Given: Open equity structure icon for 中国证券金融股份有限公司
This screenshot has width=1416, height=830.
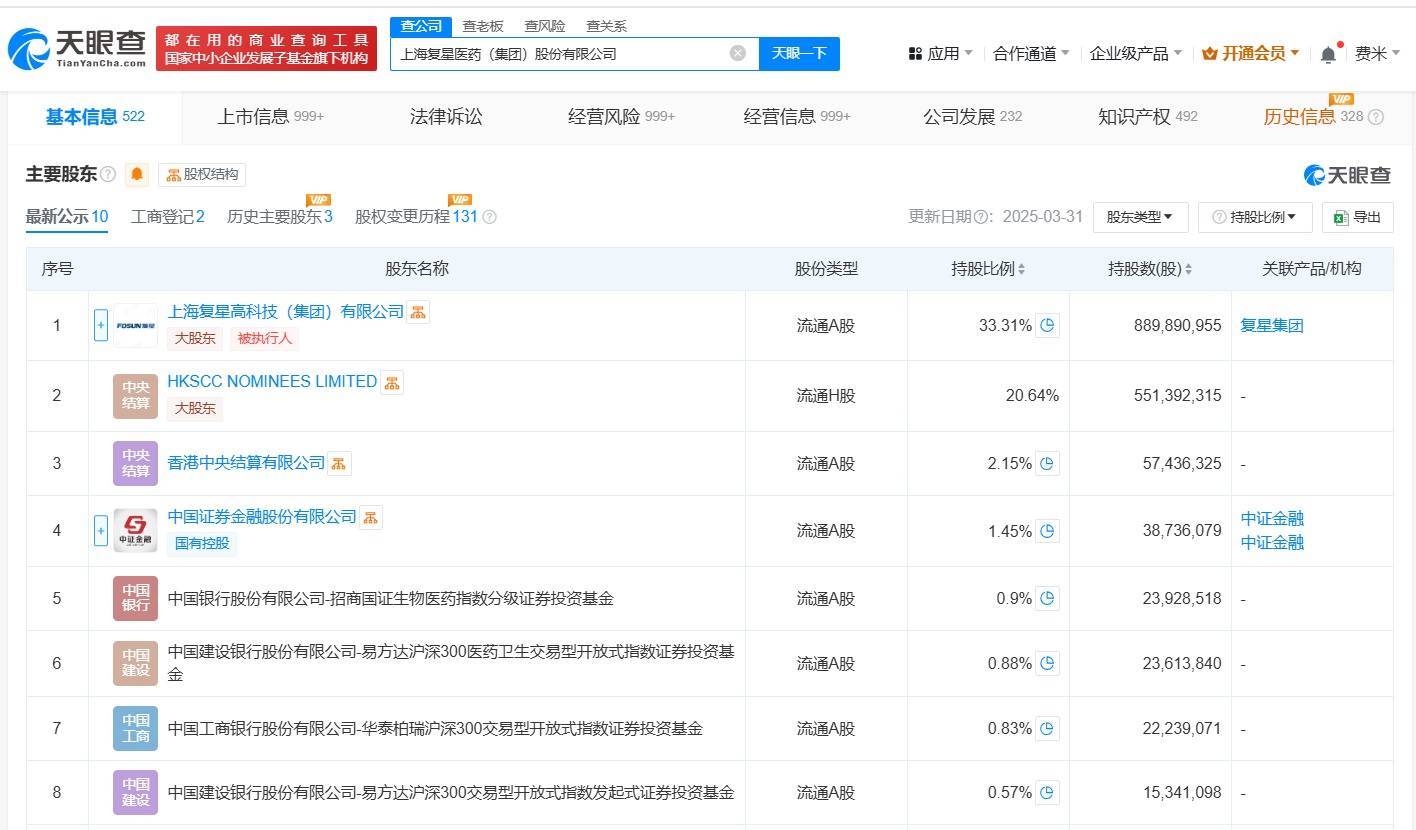Looking at the screenshot, I should [370, 517].
